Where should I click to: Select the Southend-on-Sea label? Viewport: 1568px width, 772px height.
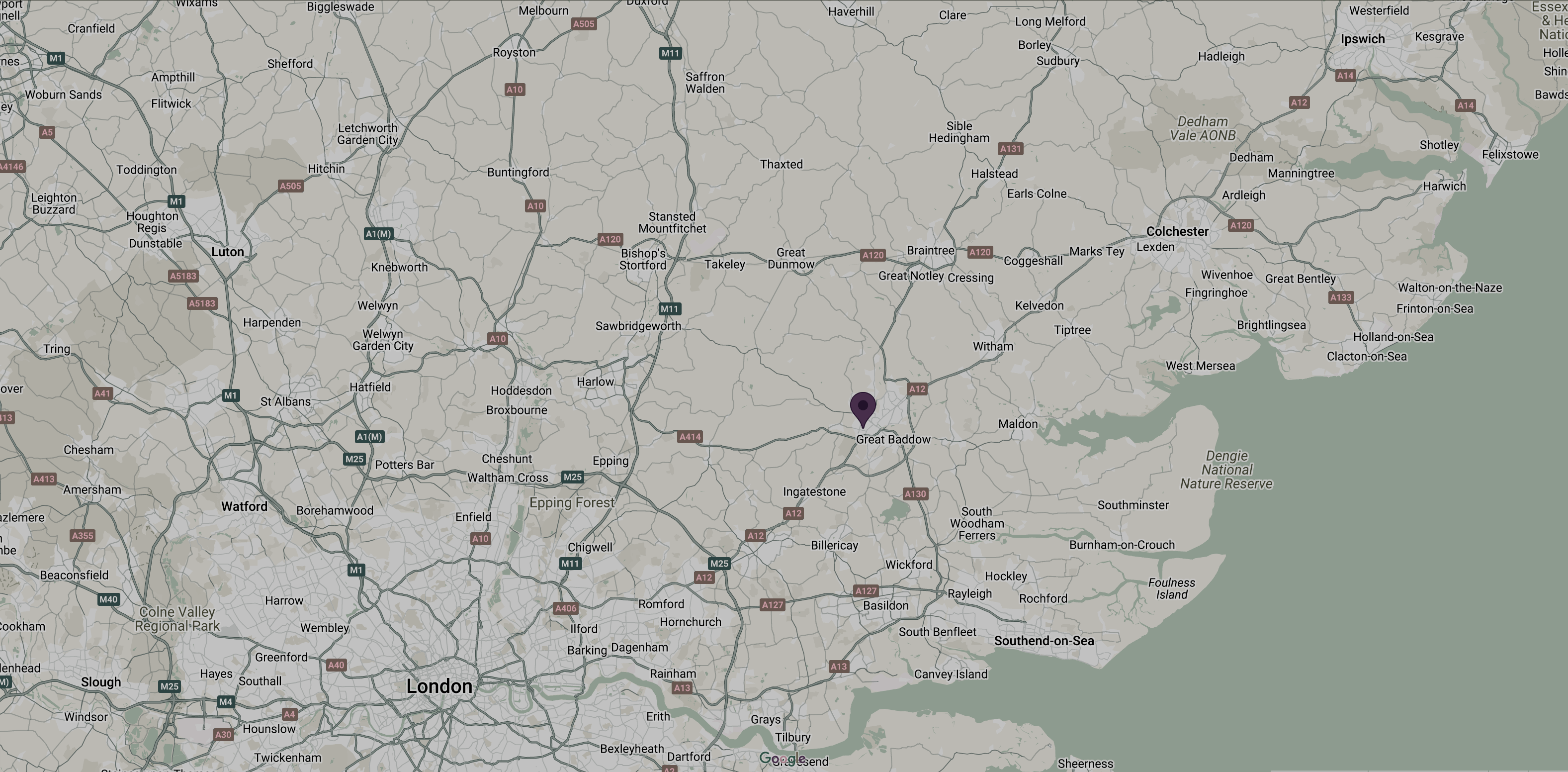coord(1044,641)
